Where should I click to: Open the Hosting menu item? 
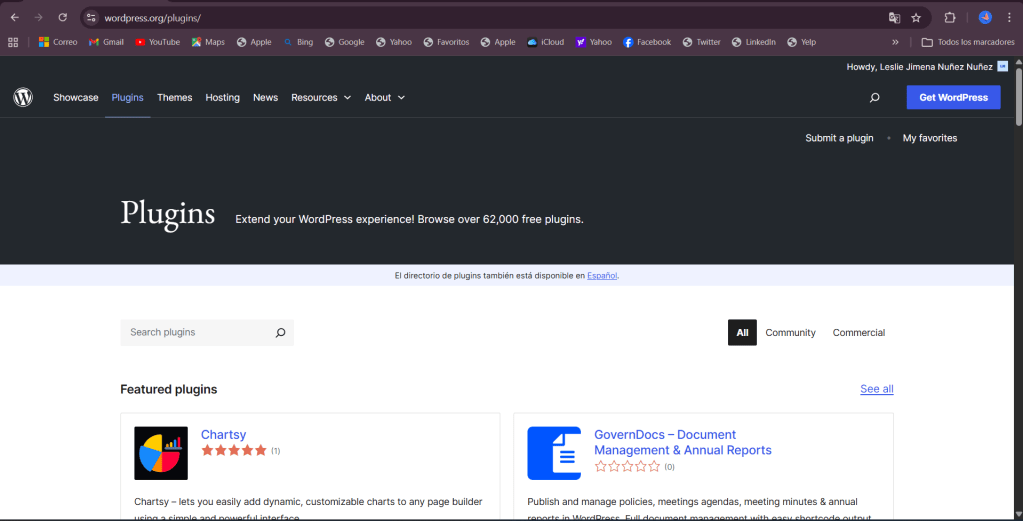222,98
